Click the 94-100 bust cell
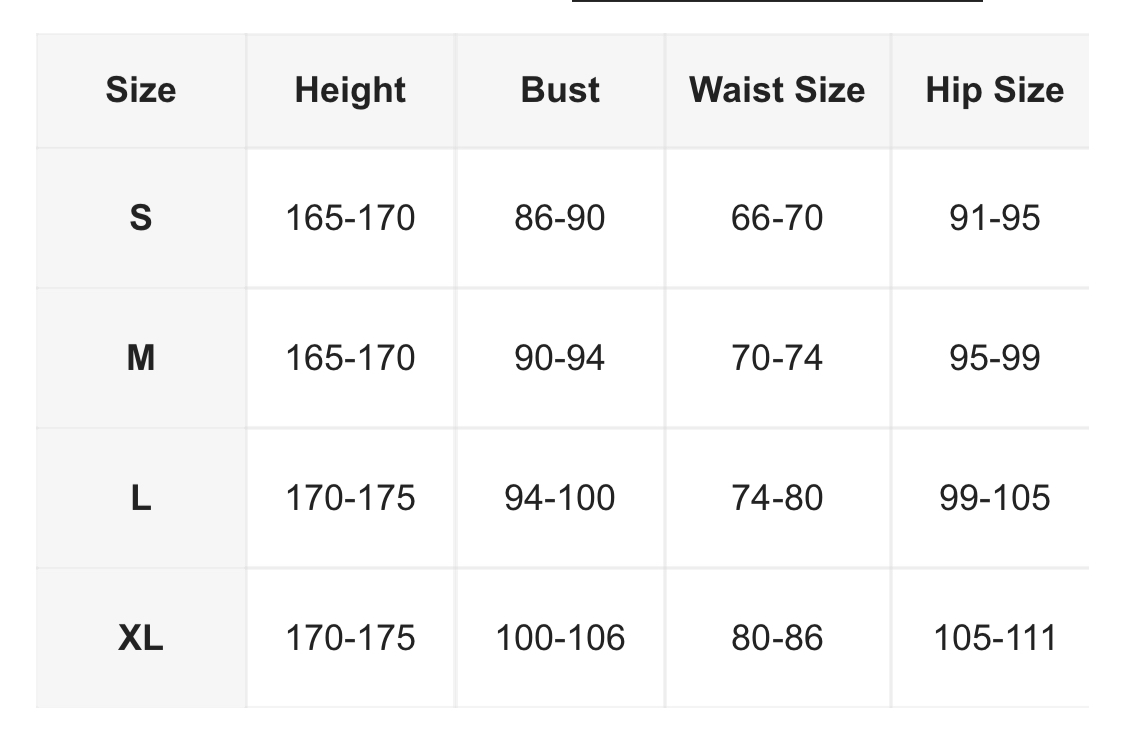 [560, 498]
